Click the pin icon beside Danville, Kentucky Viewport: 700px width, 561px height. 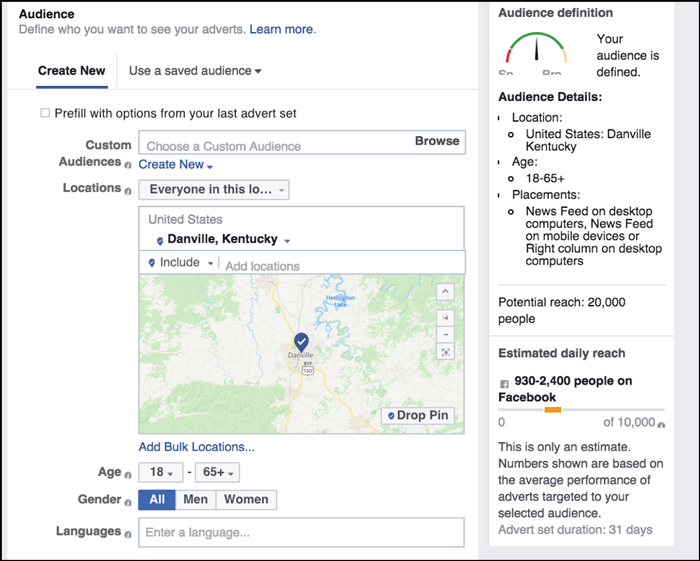(x=160, y=241)
